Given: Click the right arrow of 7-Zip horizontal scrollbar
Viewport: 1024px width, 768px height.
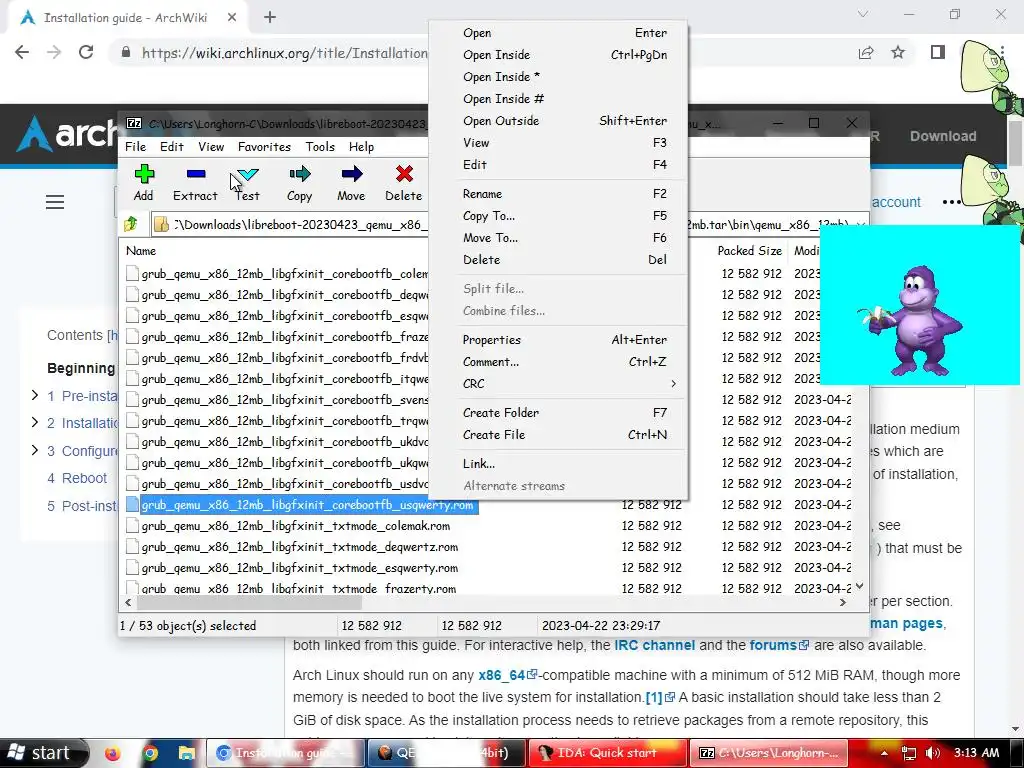Looking at the screenshot, I should pyautogui.click(x=842, y=602).
